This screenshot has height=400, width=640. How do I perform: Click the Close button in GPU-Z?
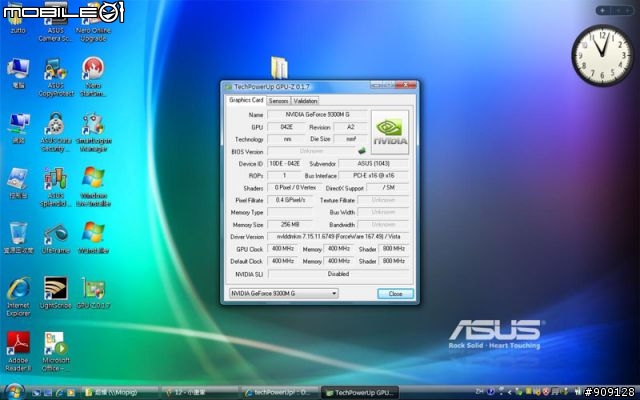395,293
